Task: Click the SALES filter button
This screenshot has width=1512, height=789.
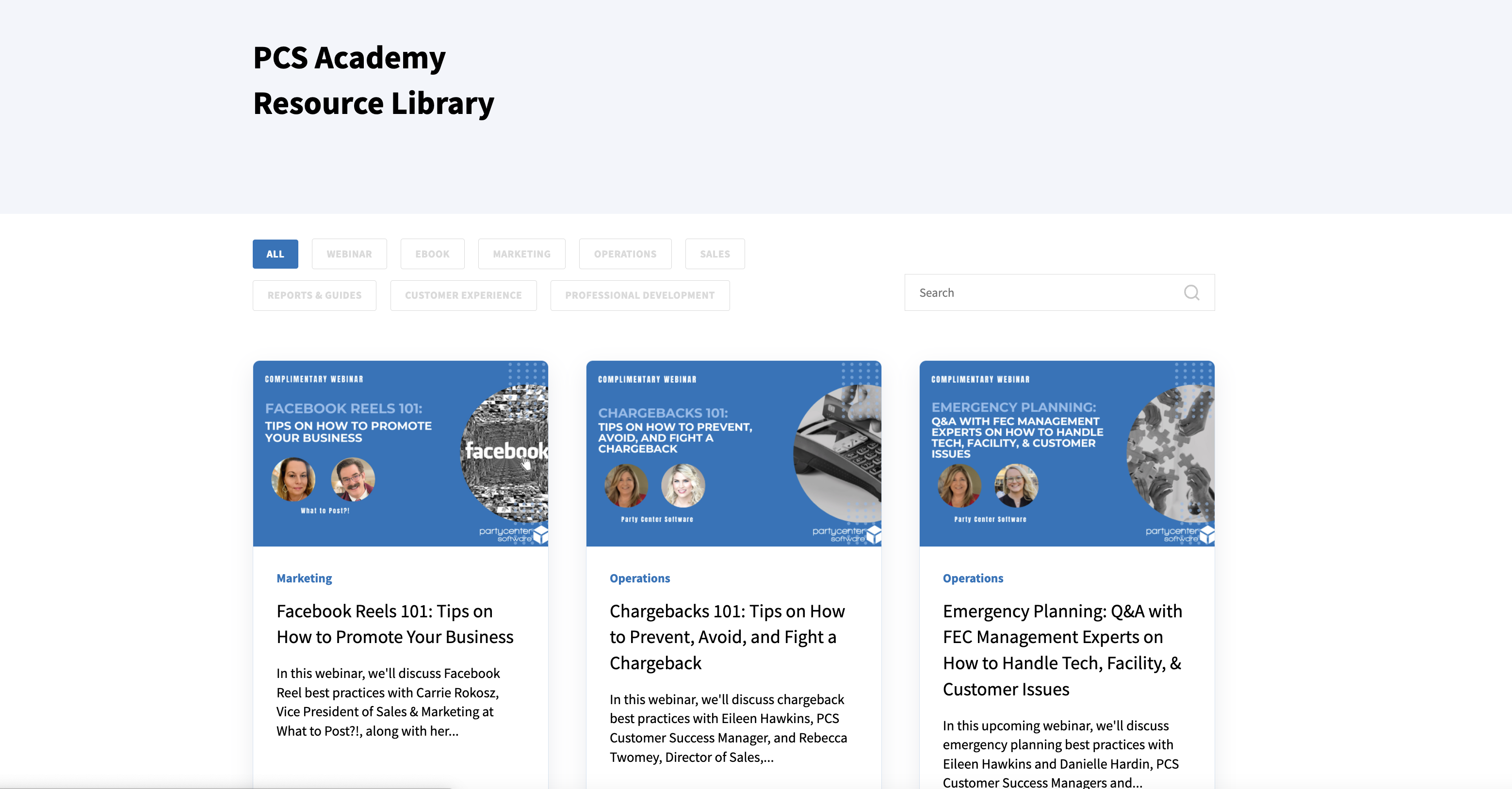Action: pos(714,253)
